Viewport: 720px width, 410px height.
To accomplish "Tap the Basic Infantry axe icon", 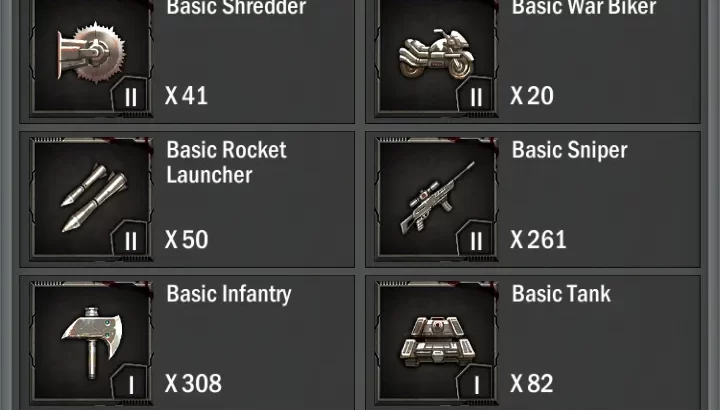I will tap(92, 343).
